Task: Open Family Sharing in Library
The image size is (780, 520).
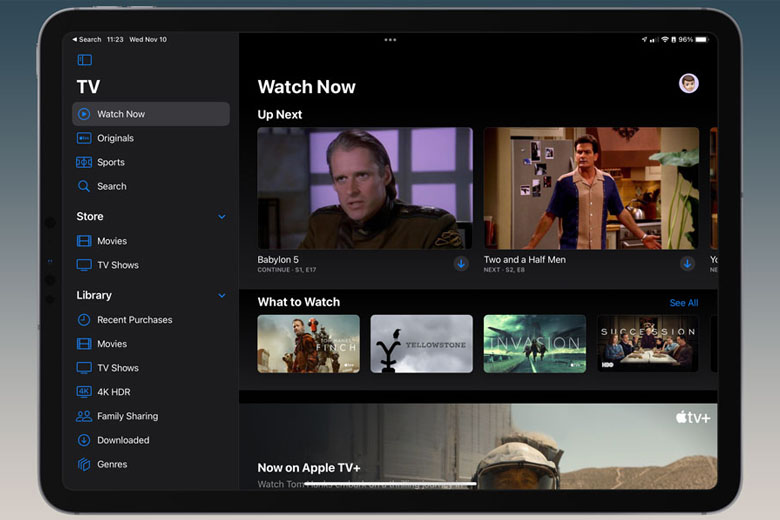Action: pyautogui.click(x=151, y=416)
